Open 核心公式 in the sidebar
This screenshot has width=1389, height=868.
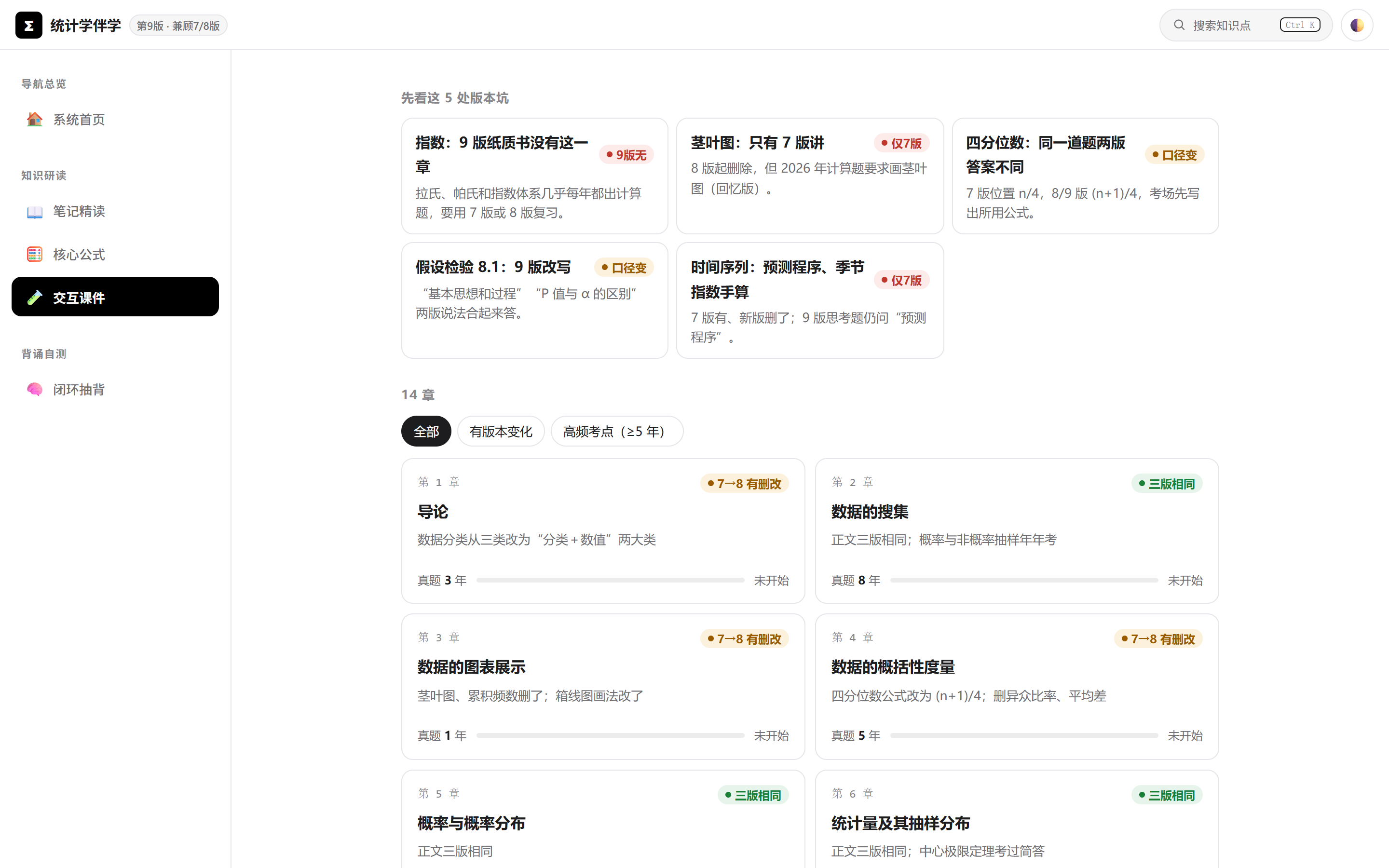point(115,254)
